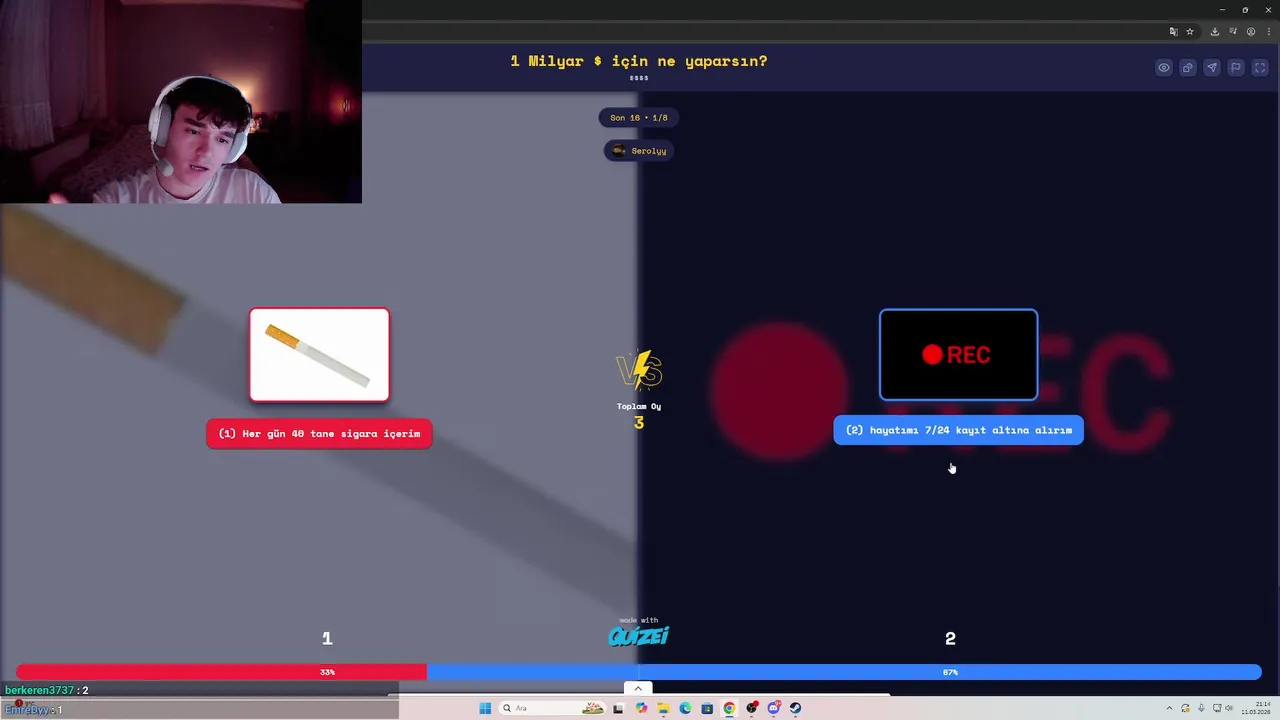Open the browser profile avatar icon
The width and height of the screenshot is (1280, 720).
tap(1251, 32)
